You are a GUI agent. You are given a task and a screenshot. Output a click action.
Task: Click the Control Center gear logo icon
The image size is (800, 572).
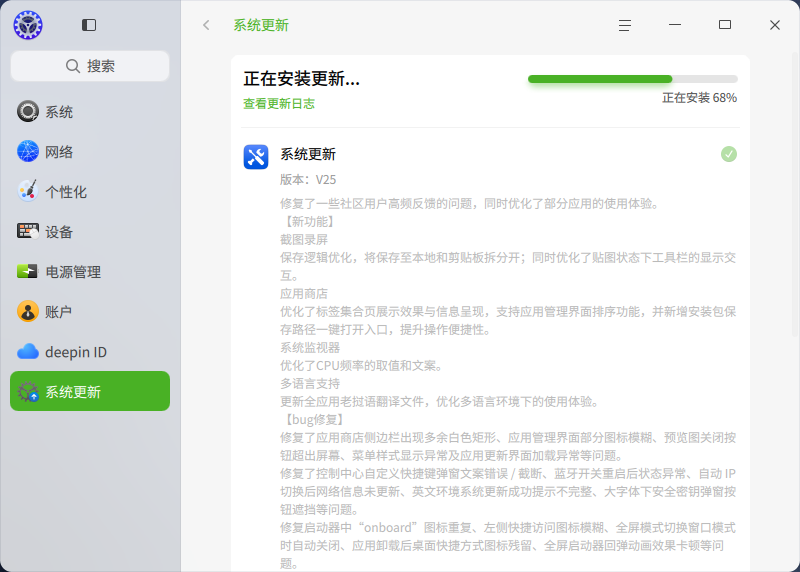click(28, 25)
